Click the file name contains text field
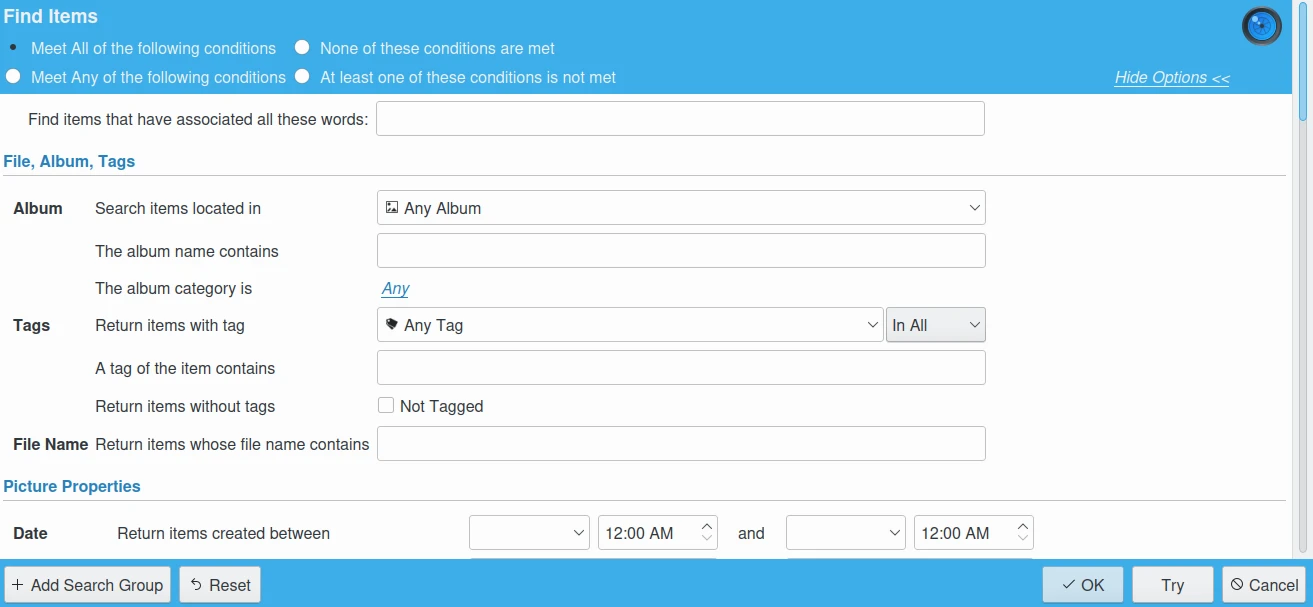The width and height of the screenshot is (1313, 607). pos(680,444)
